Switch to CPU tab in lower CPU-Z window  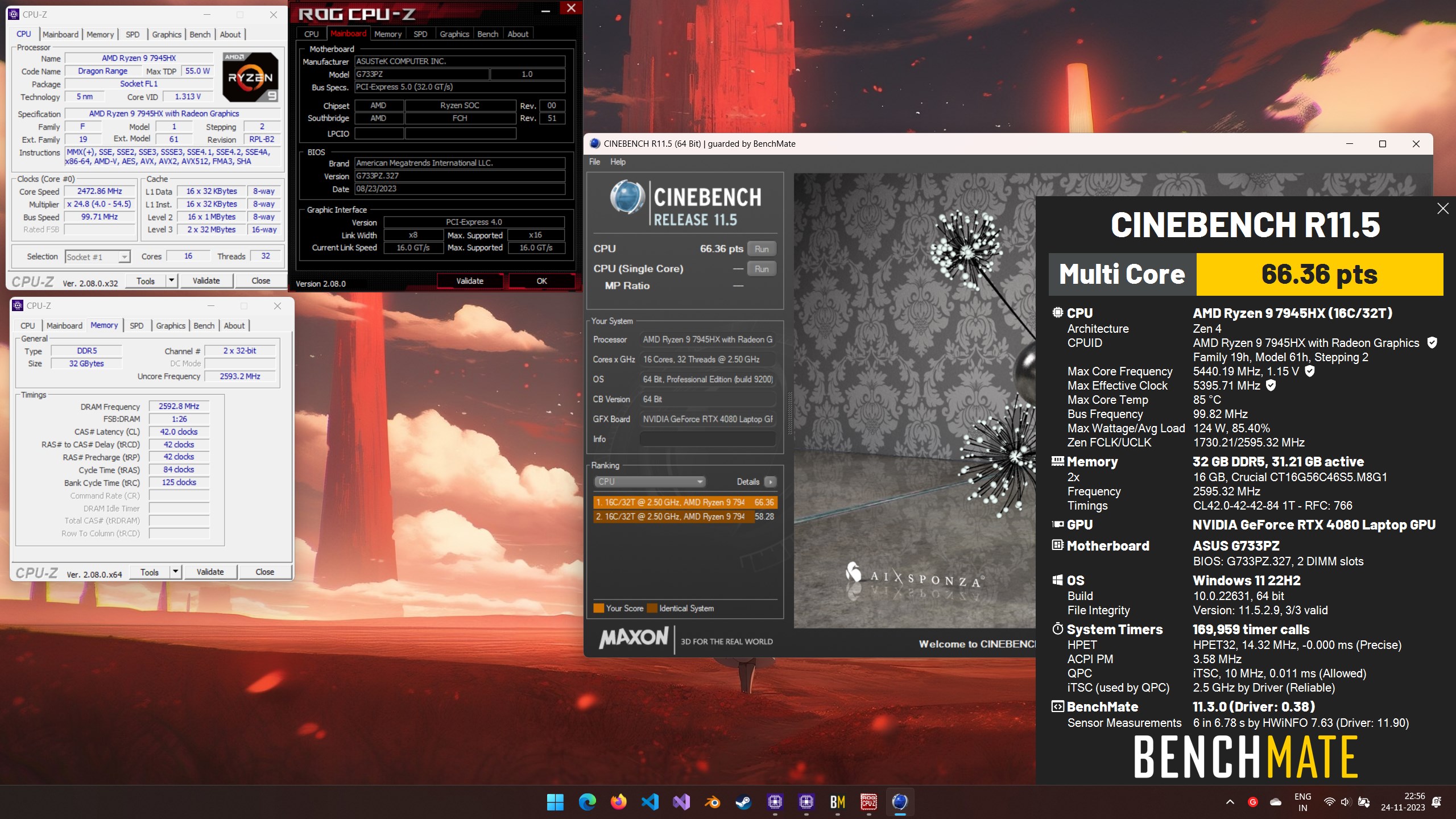point(28,325)
